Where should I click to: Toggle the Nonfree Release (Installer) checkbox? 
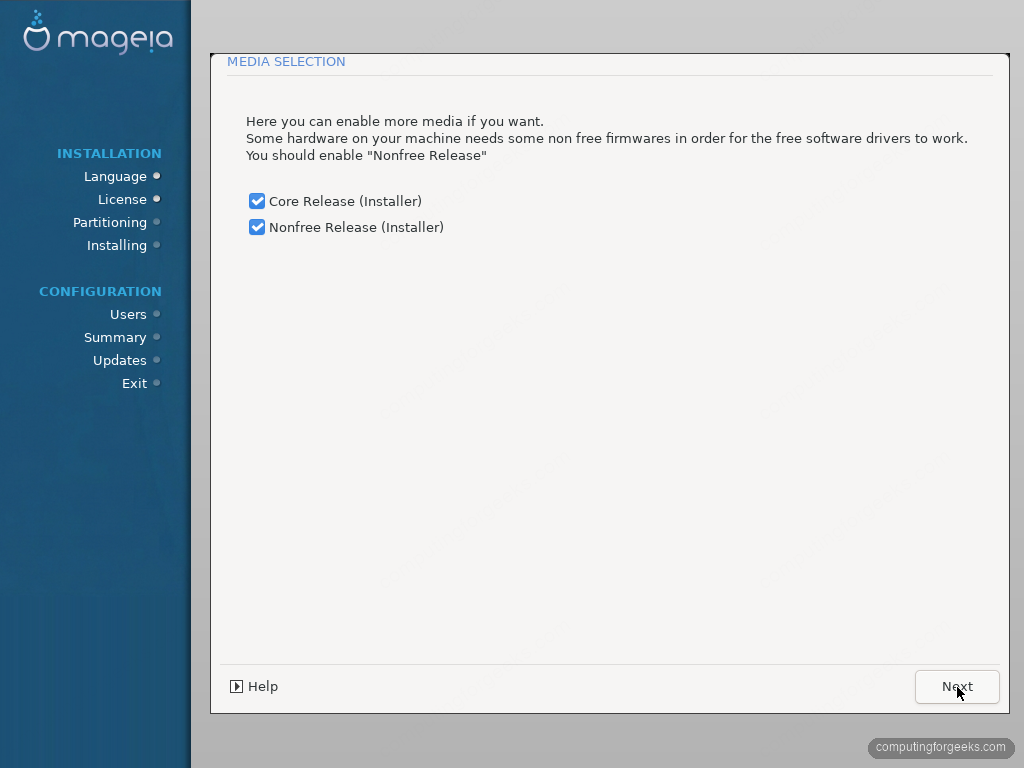click(257, 227)
